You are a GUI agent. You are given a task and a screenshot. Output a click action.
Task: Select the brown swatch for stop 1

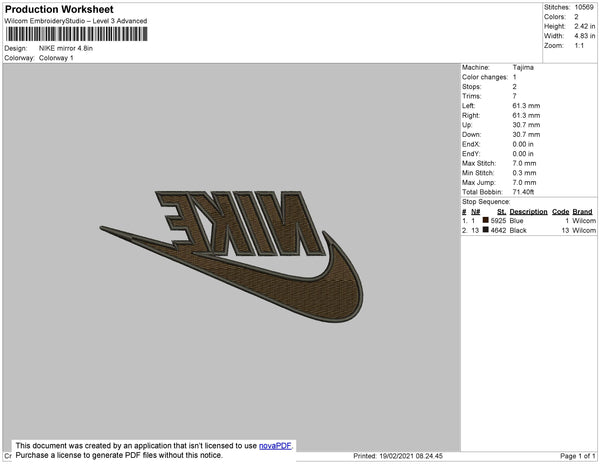pos(486,220)
